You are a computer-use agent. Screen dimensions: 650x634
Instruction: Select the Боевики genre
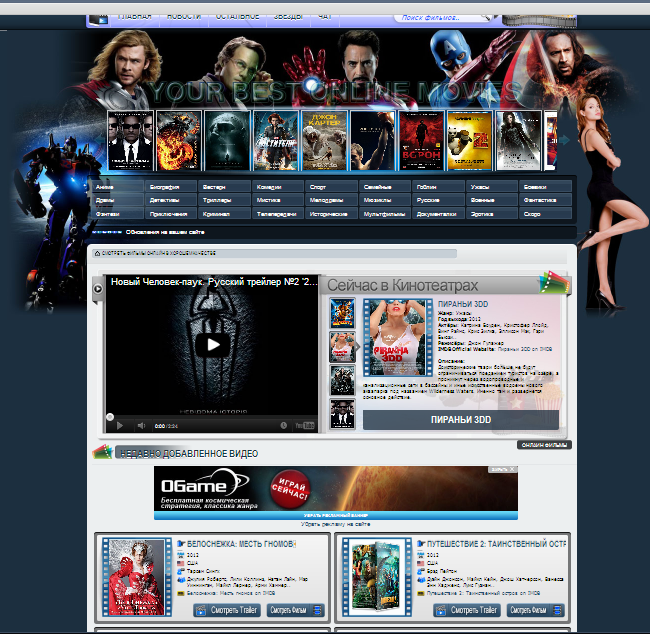point(545,187)
